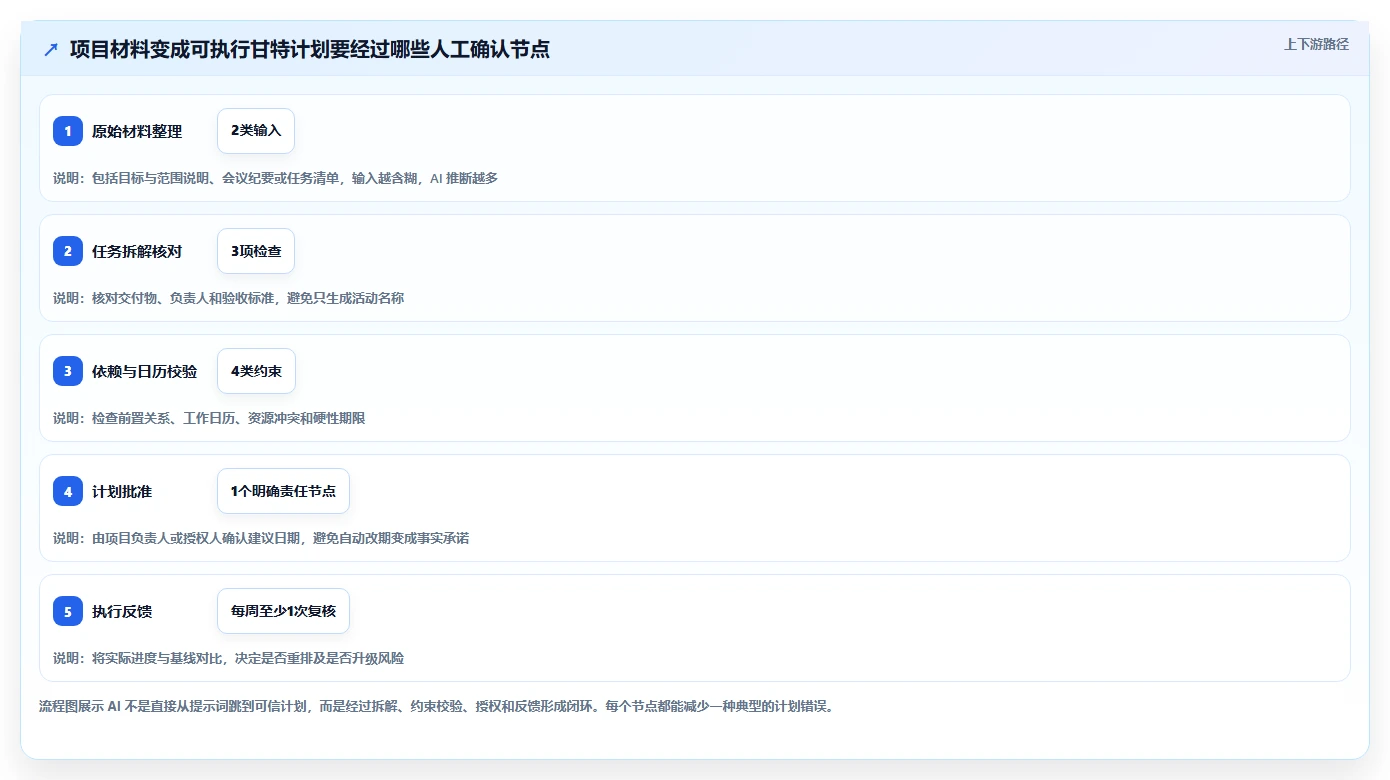Click the description starting 说明：将实际进度与基线对比
Screen dimensions: 1390x780
228,658
